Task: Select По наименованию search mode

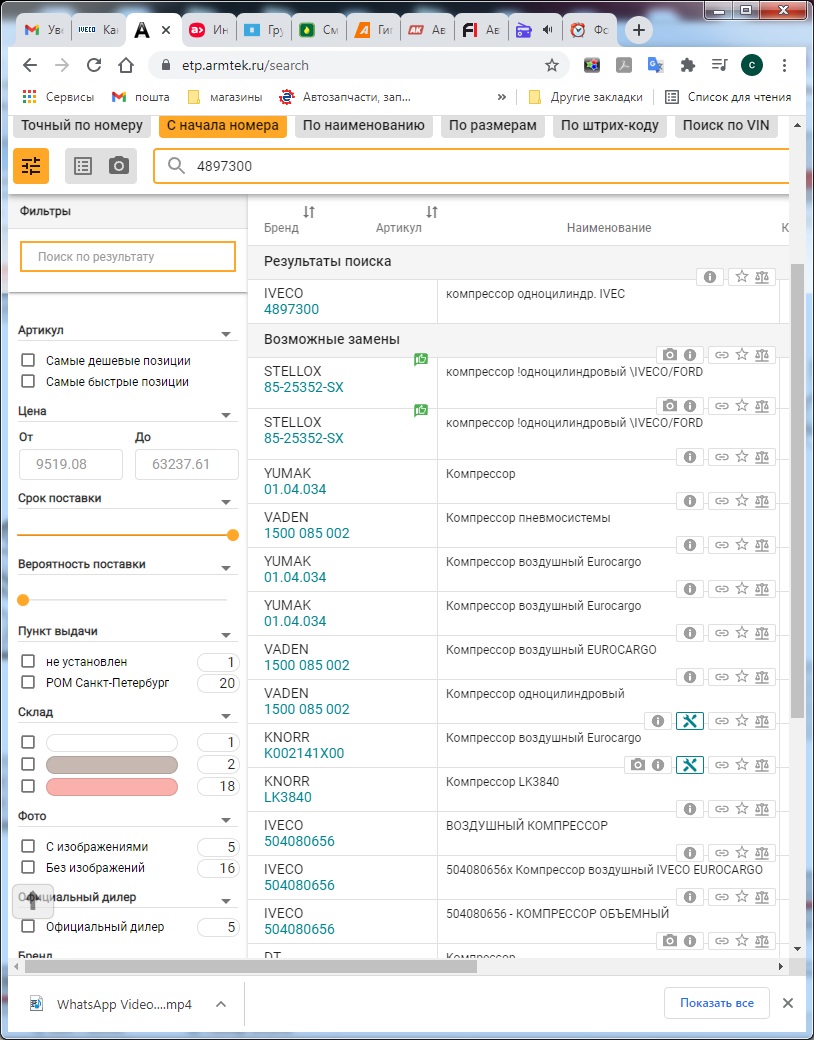Action: [364, 125]
